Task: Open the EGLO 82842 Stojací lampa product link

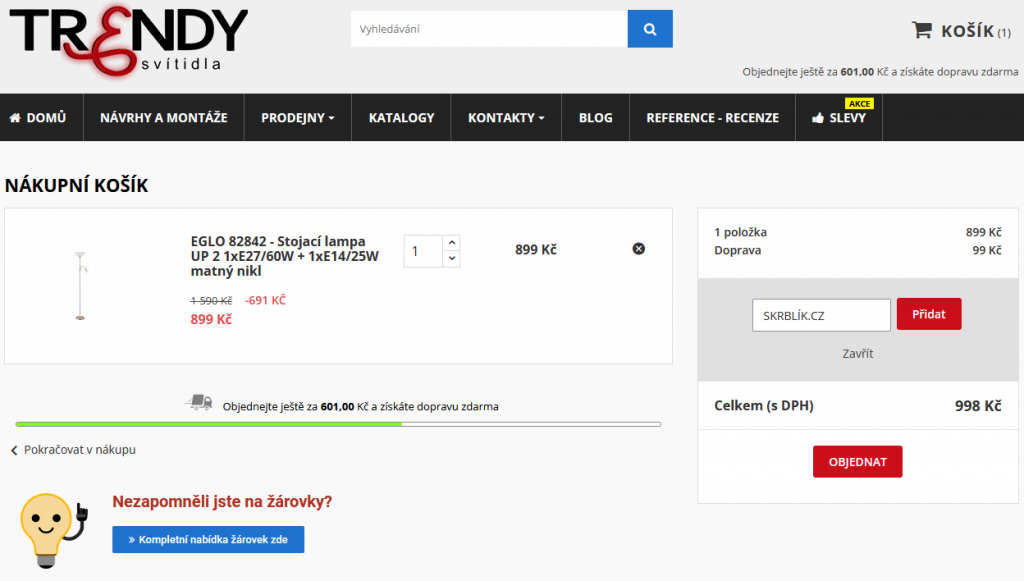Action: pos(285,256)
